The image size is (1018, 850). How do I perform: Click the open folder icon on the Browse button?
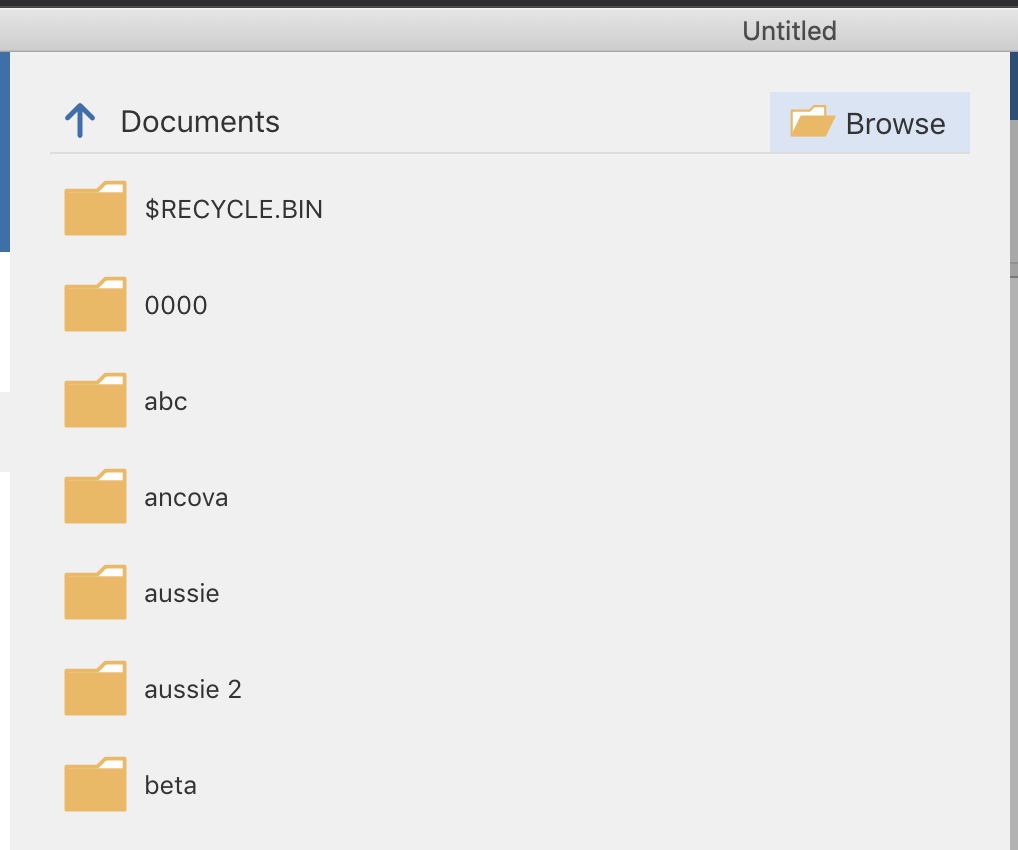pyautogui.click(x=812, y=122)
